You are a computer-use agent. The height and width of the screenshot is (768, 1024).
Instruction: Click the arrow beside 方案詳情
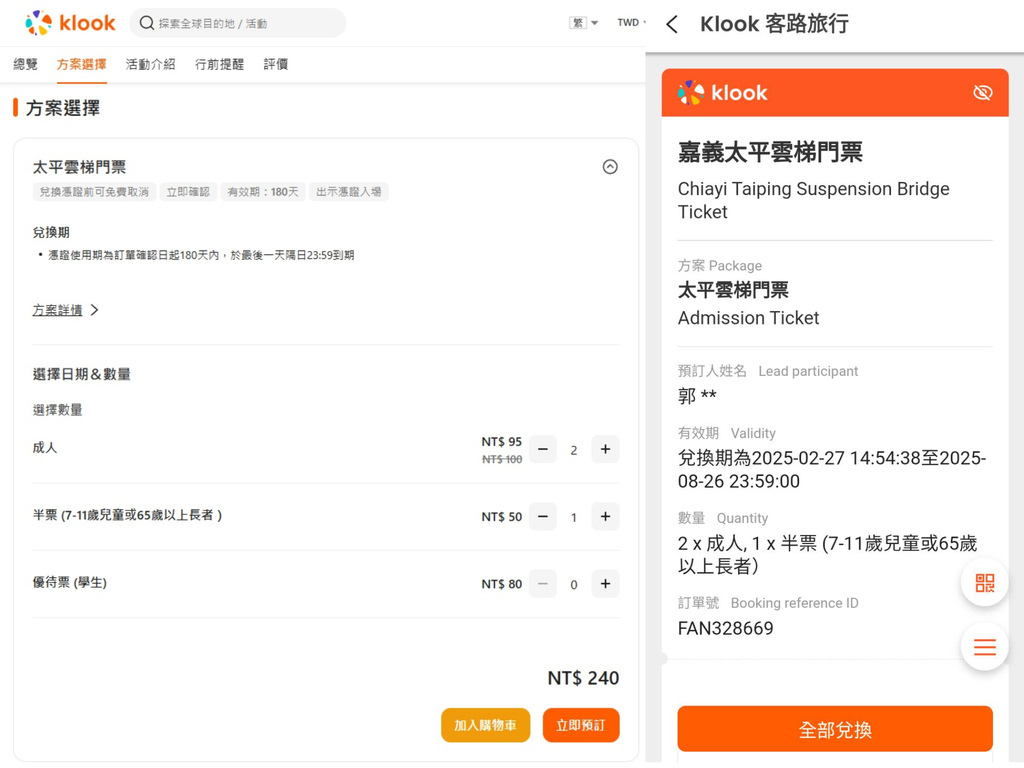94,310
